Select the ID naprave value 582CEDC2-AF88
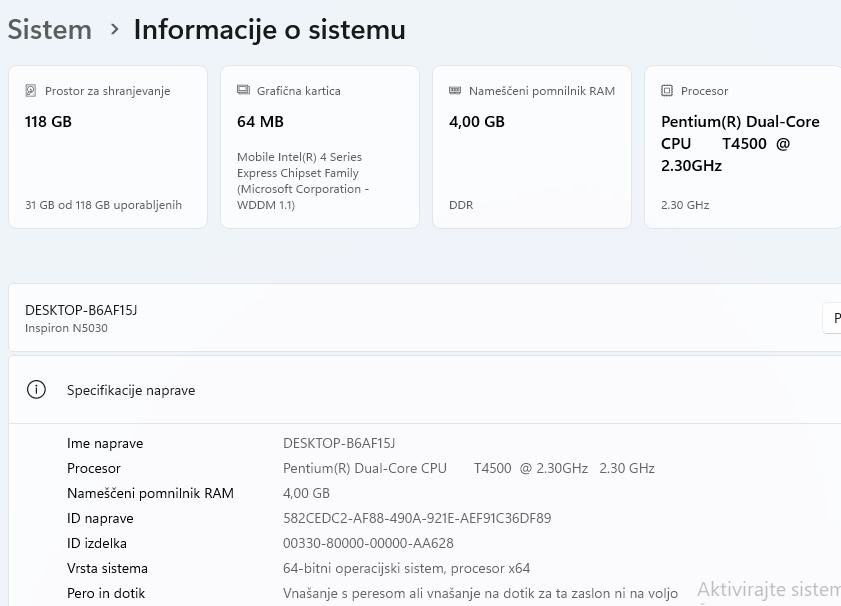Screen dimensions: 841x606 click(x=417, y=518)
